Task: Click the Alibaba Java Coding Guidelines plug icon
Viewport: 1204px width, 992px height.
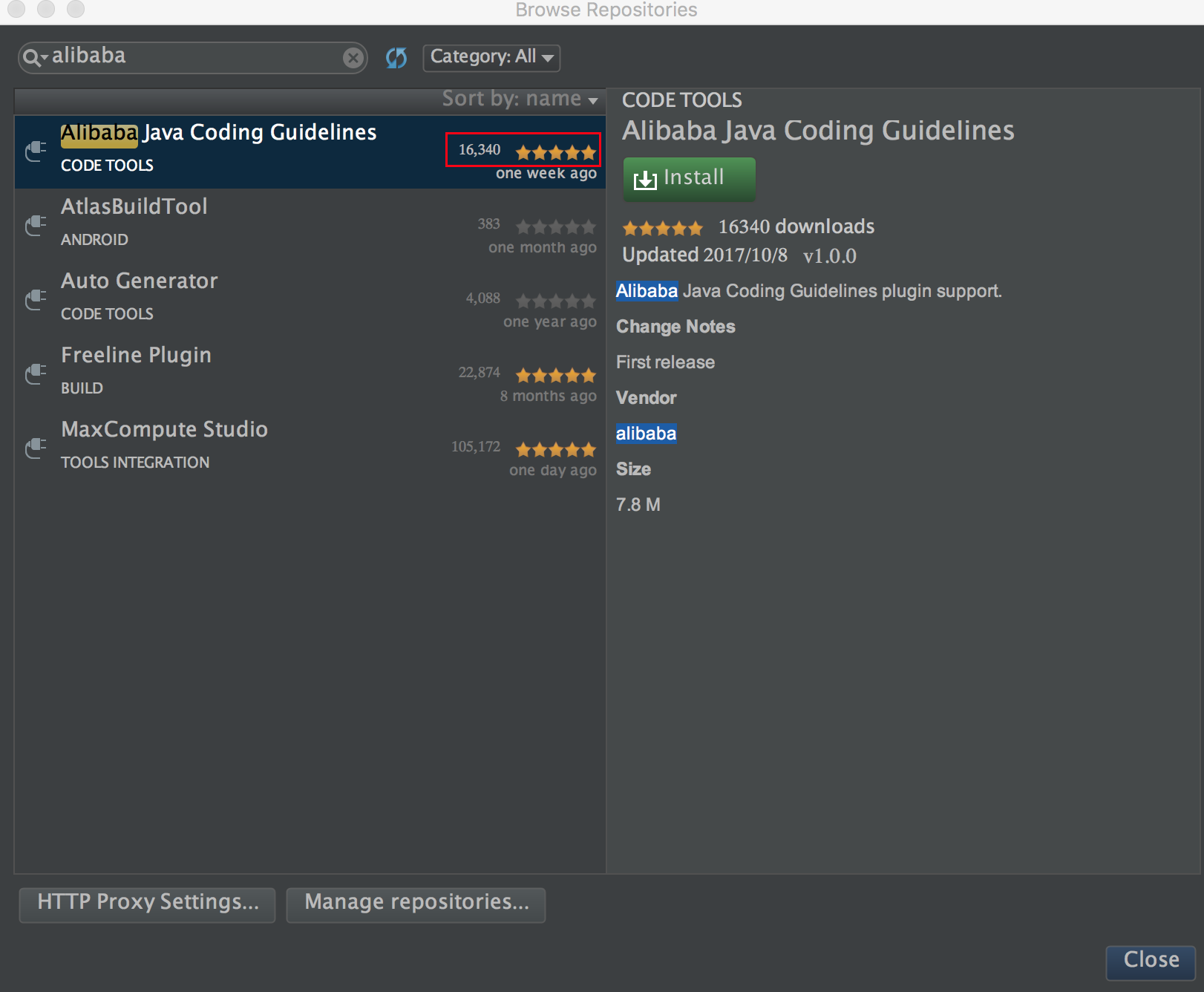Action: coord(35,151)
